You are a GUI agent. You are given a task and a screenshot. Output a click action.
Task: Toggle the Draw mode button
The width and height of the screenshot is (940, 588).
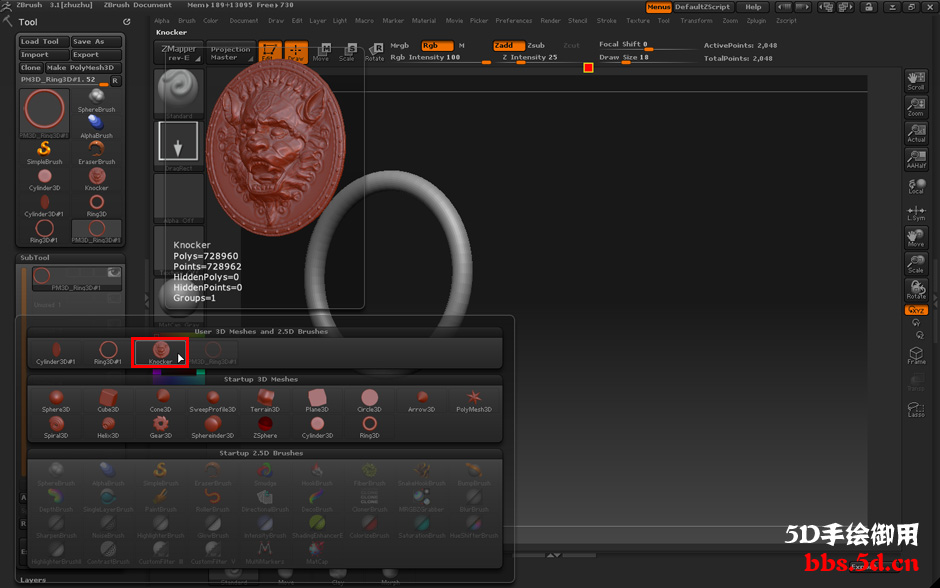pyautogui.click(x=296, y=52)
